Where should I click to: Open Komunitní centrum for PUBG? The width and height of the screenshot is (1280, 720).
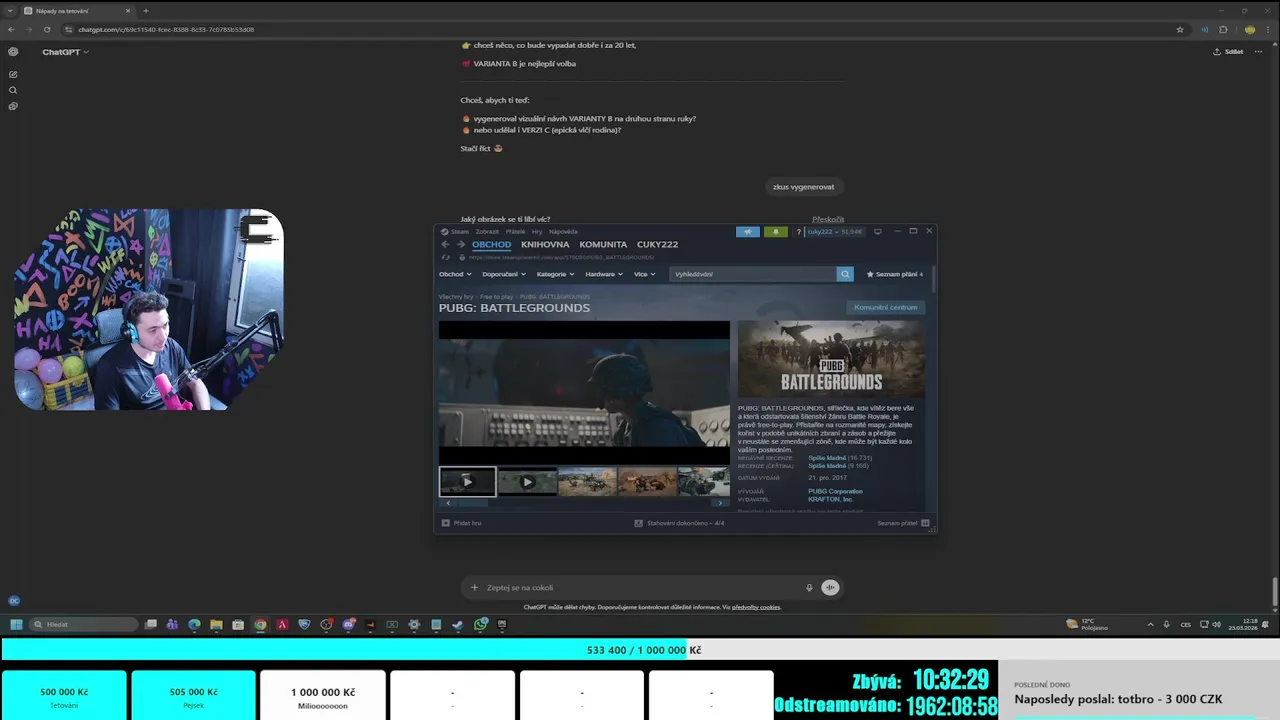click(885, 307)
